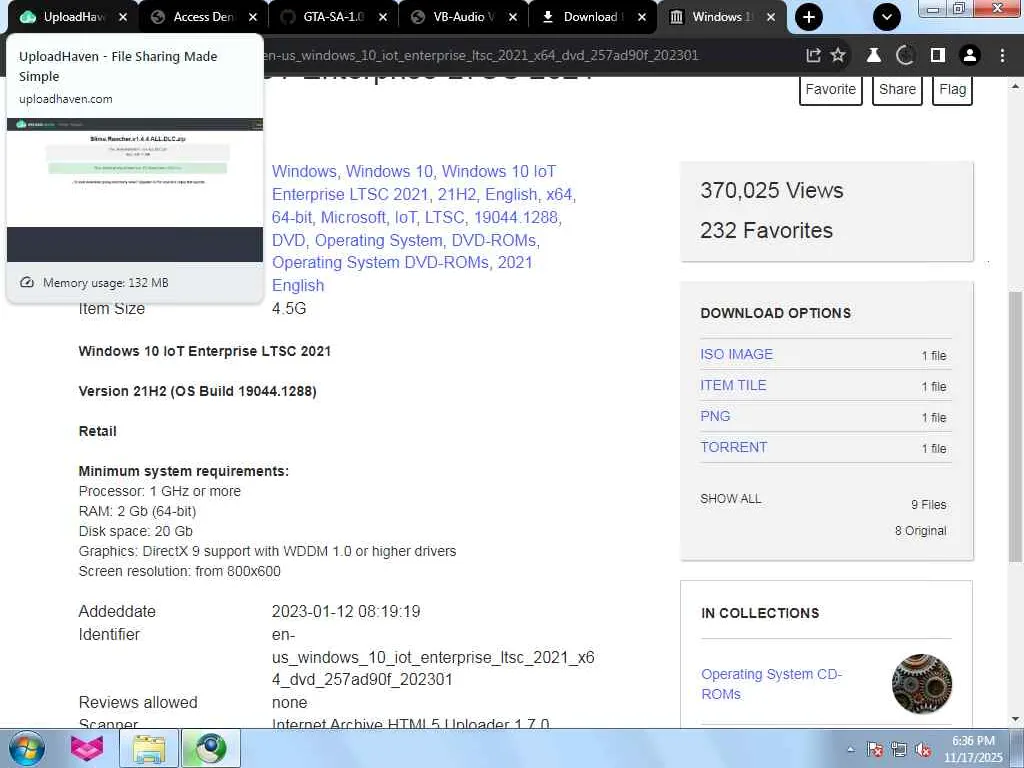Viewport: 1024px width, 768px height.
Task: Click the 370,025 Views text
Action: (771, 190)
